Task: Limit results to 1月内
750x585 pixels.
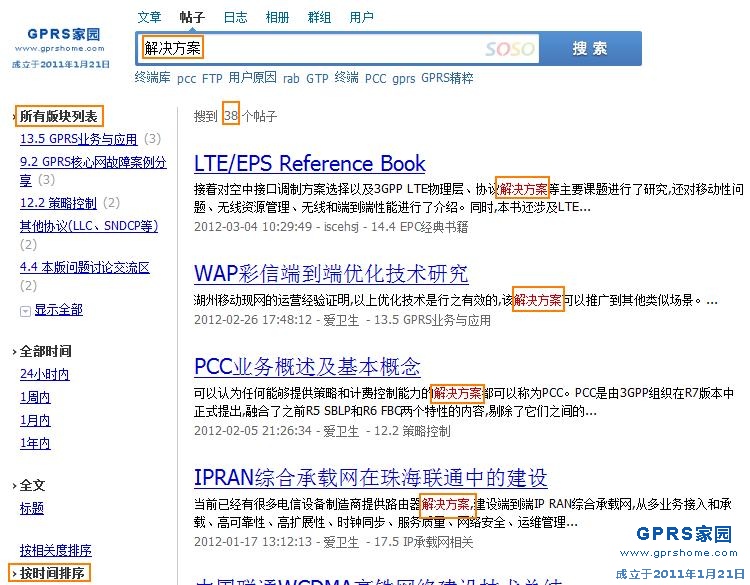Action: (x=35, y=420)
